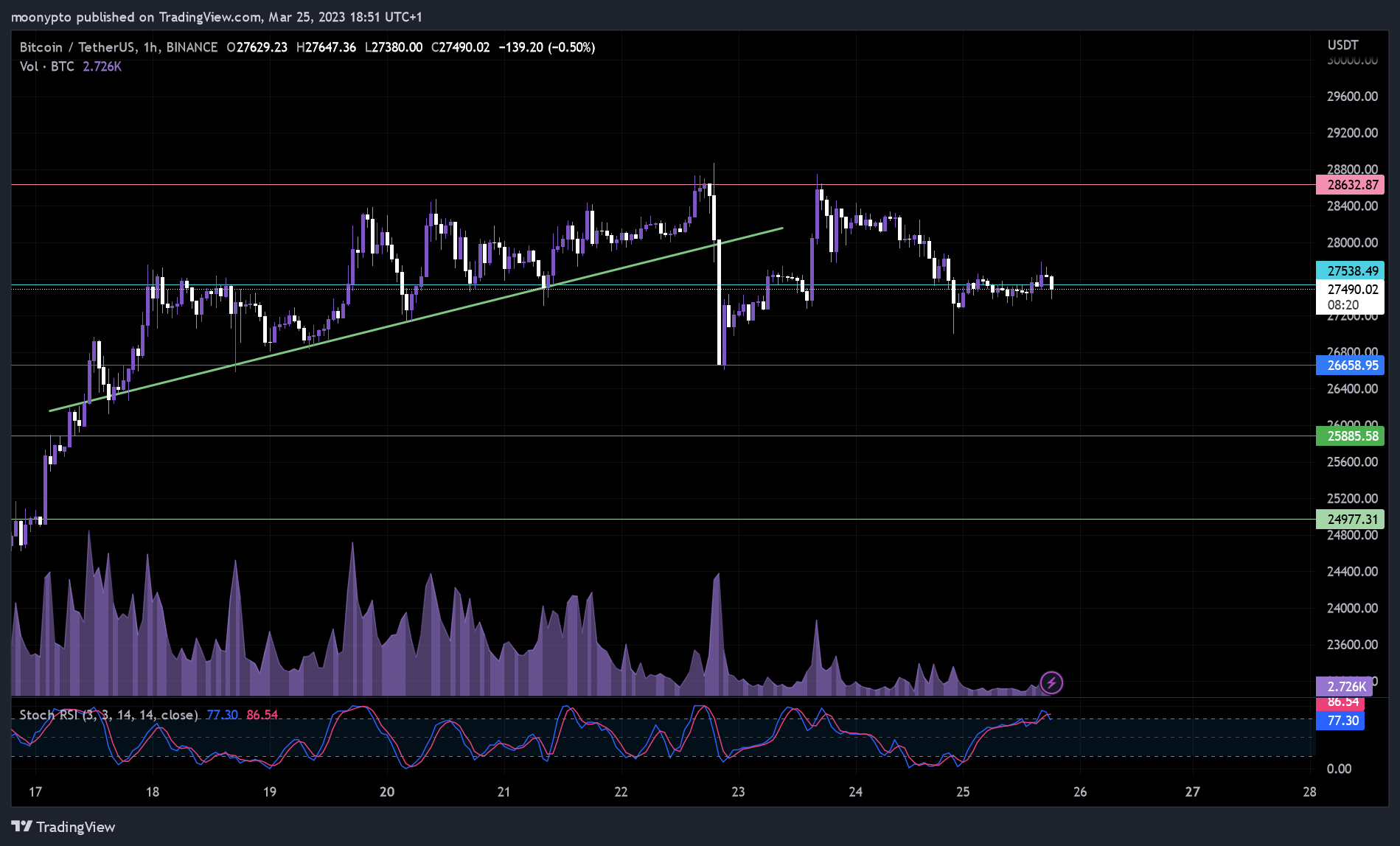Click the TradingView logo at bottom left

tap(63, 827)
